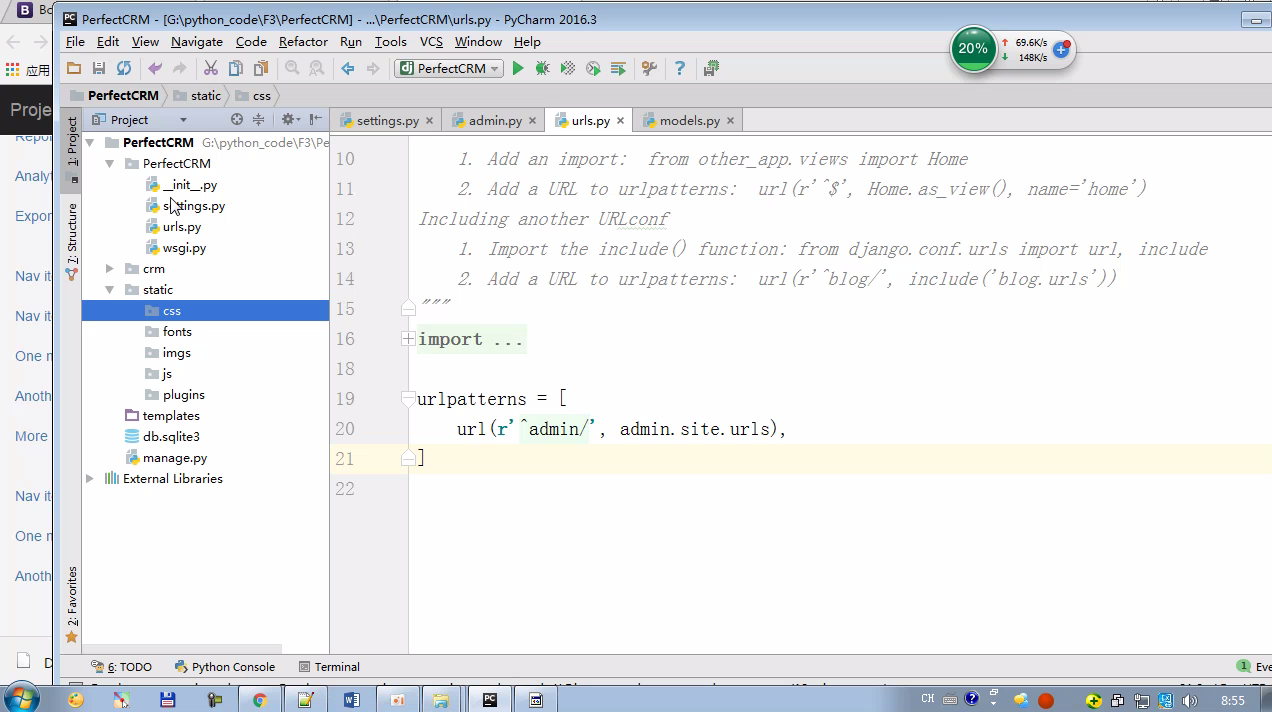Click the Debug bug icon

[x=542, y=68]
